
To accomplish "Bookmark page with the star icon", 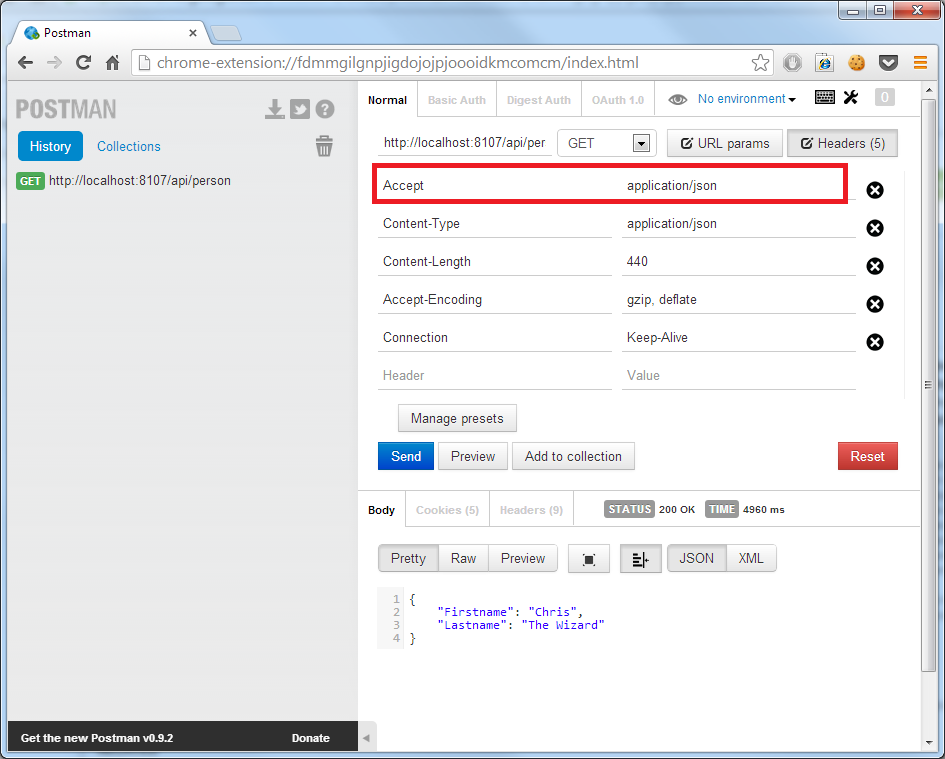I will 761,63.
